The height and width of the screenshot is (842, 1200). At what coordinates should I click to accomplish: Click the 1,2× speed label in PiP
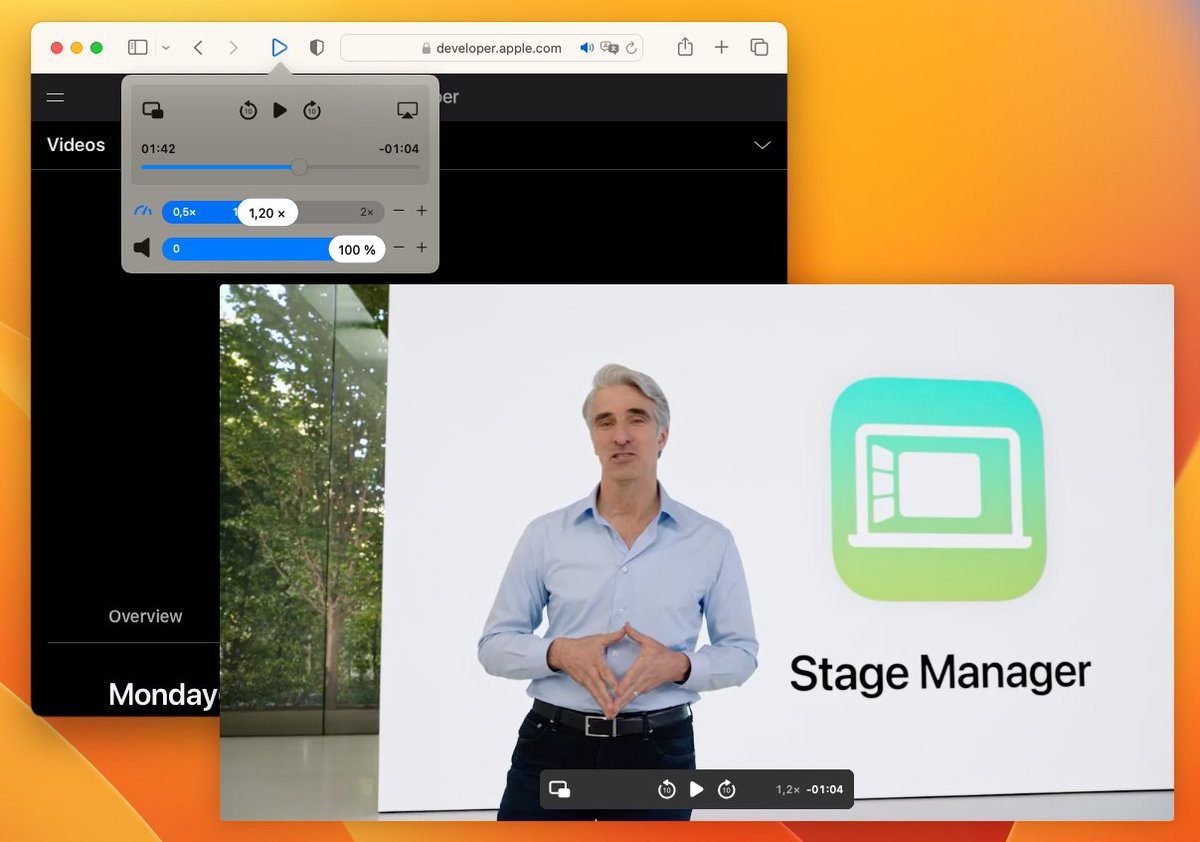click(x=788, y=790)
